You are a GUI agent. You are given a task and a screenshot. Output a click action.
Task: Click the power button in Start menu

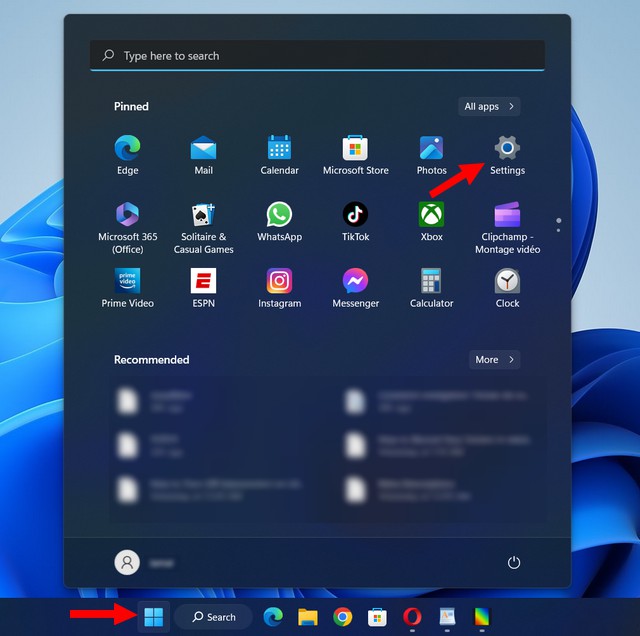pyautogui.click(x=513, y=563)
